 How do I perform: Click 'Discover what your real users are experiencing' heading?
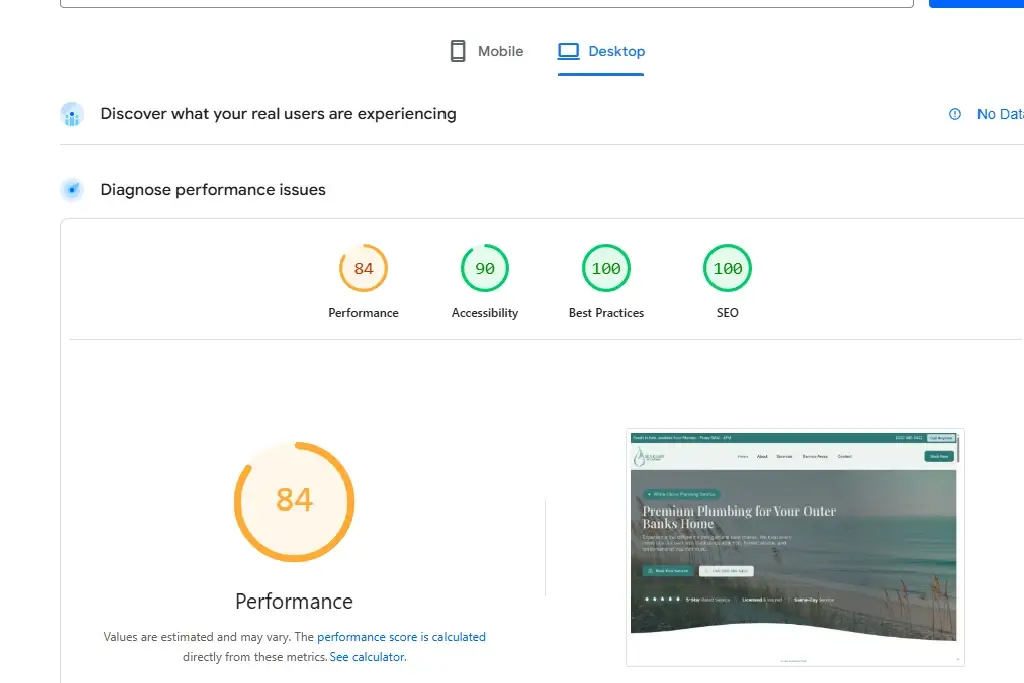point(278,114)
